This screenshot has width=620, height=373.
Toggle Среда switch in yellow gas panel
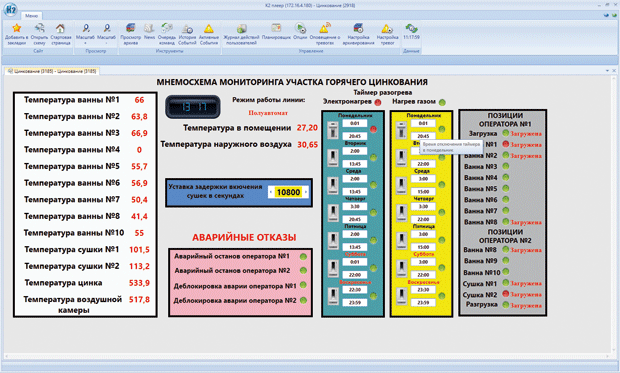click(401, 185)
